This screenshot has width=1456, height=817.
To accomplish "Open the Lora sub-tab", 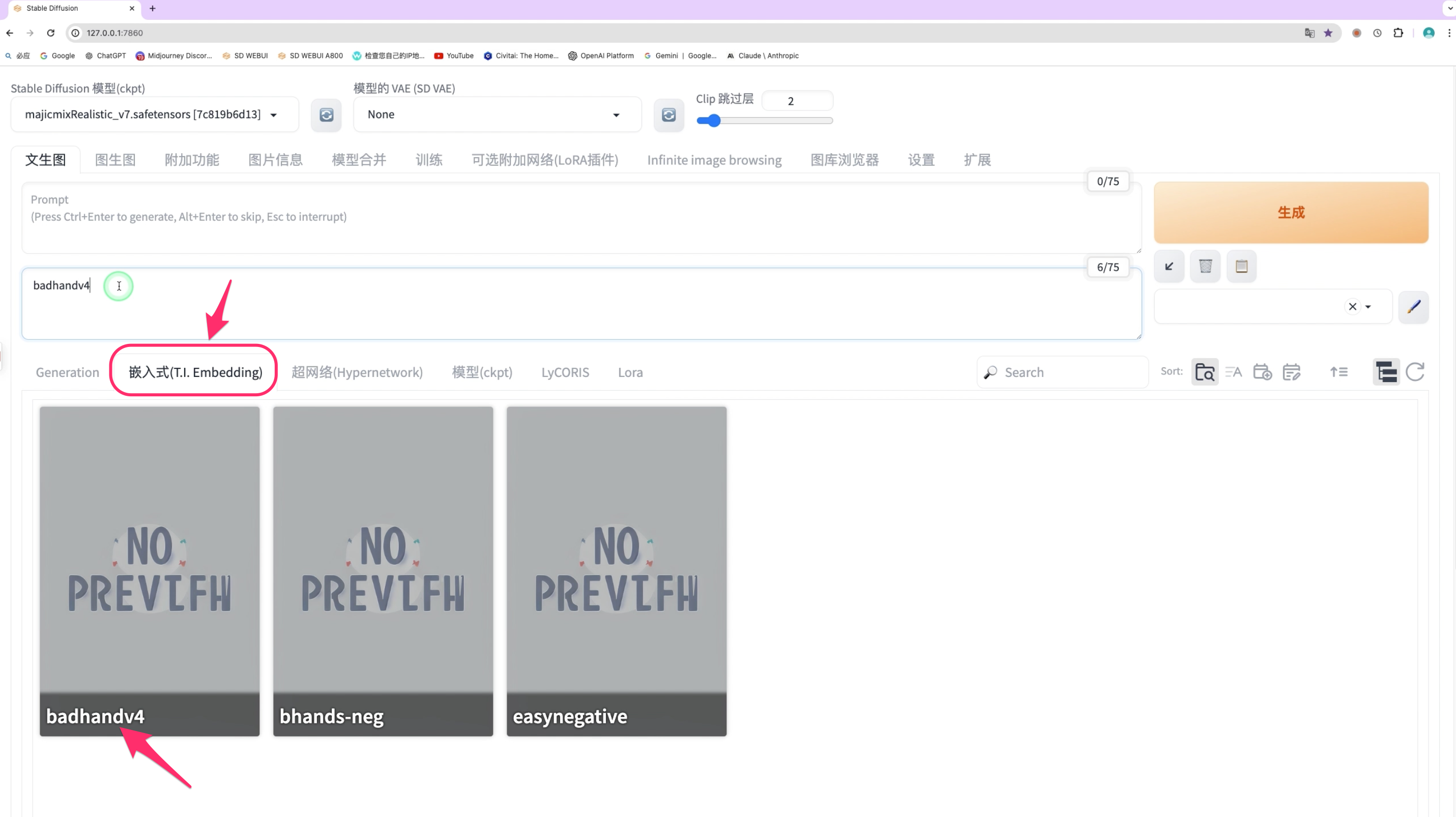I will tap(630, 372).
